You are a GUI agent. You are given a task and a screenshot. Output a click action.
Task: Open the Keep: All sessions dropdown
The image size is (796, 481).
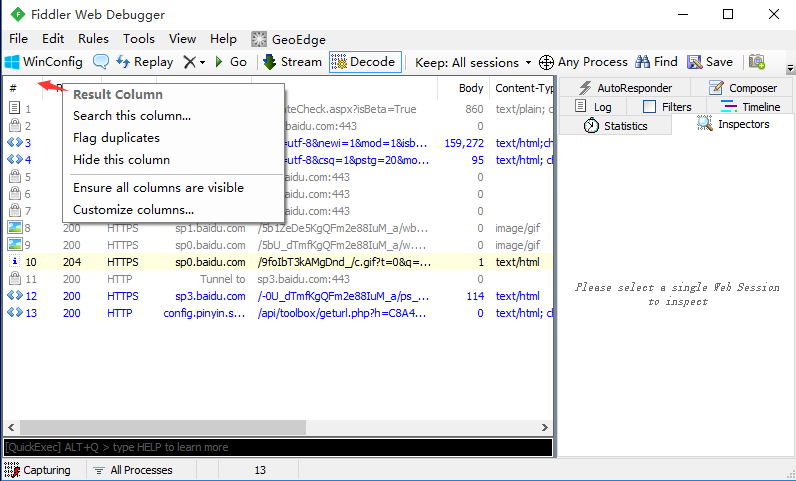473,62
